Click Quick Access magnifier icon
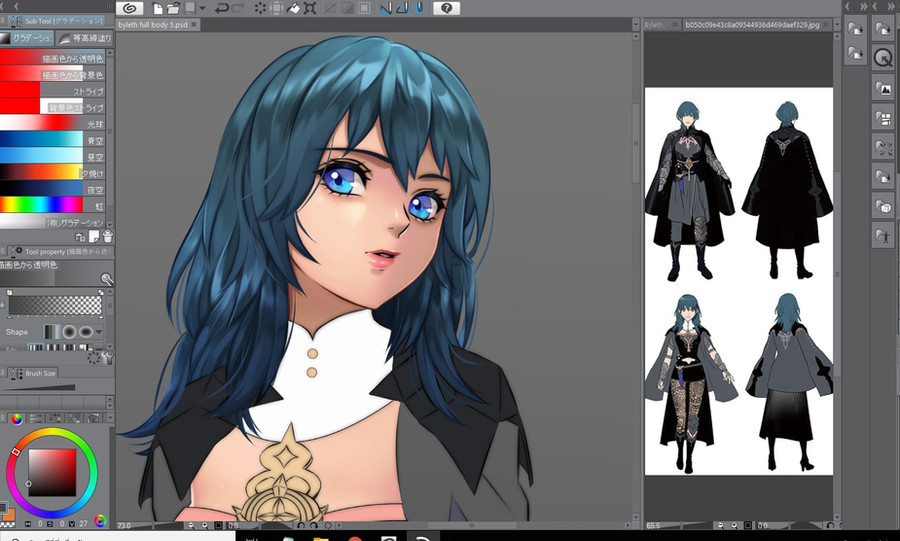Viewport: 900px width, 541px height. point(883,58)
